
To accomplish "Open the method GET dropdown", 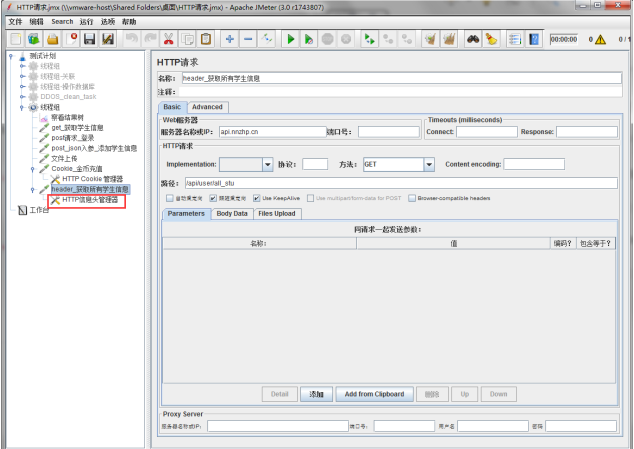I will point(428,164).
